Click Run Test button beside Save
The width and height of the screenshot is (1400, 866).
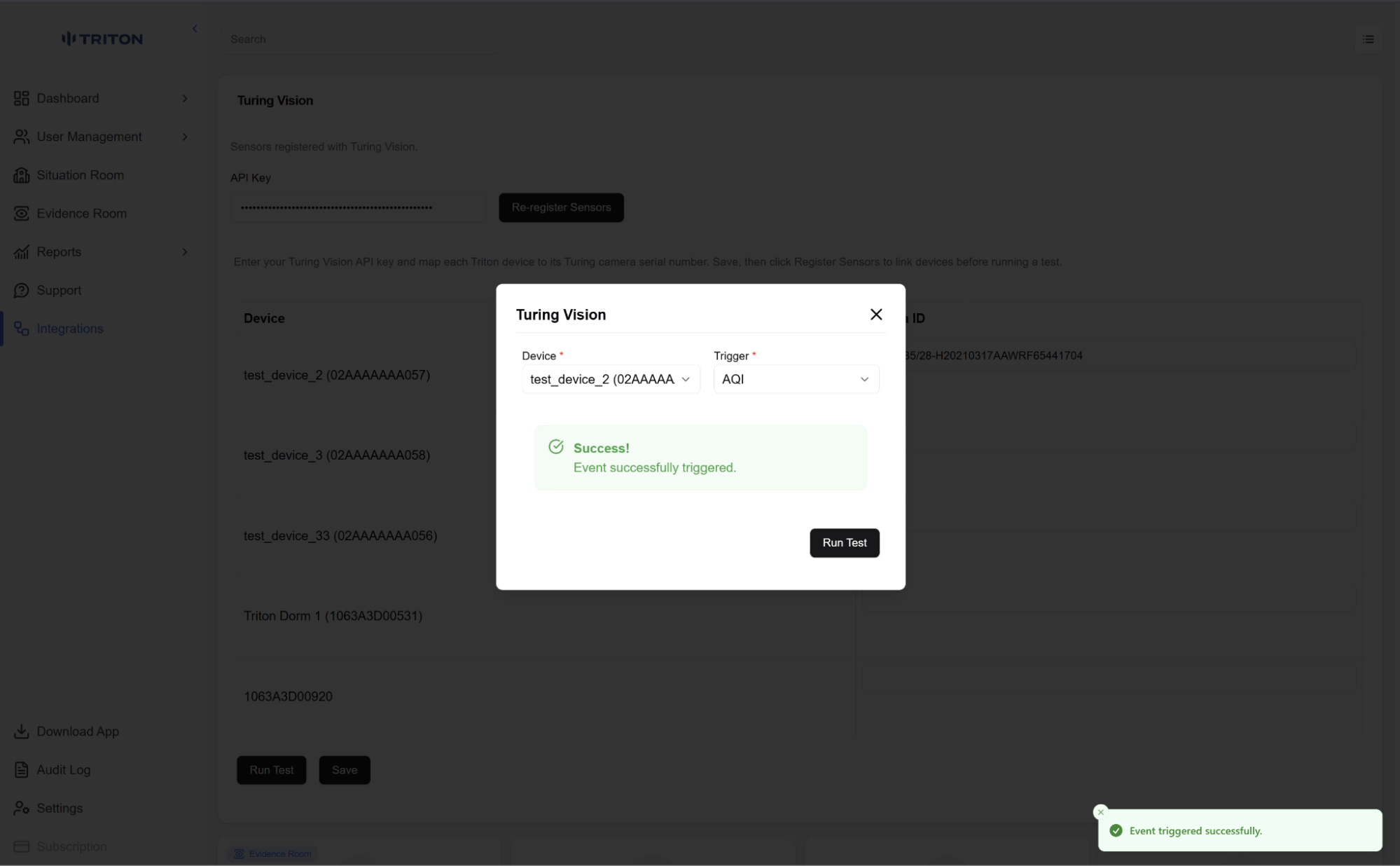point(272,770)
